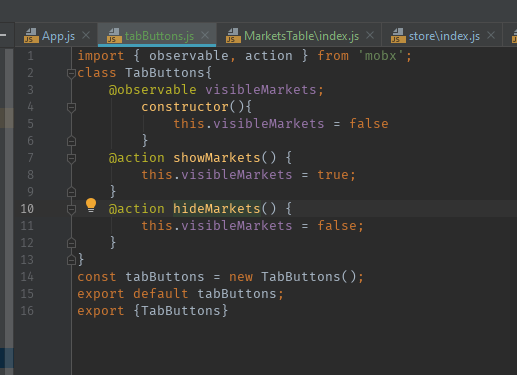This screenshot has width=517, height=375.
Task: Click the 'mobx' import string
Action: [x=381, y=56]
